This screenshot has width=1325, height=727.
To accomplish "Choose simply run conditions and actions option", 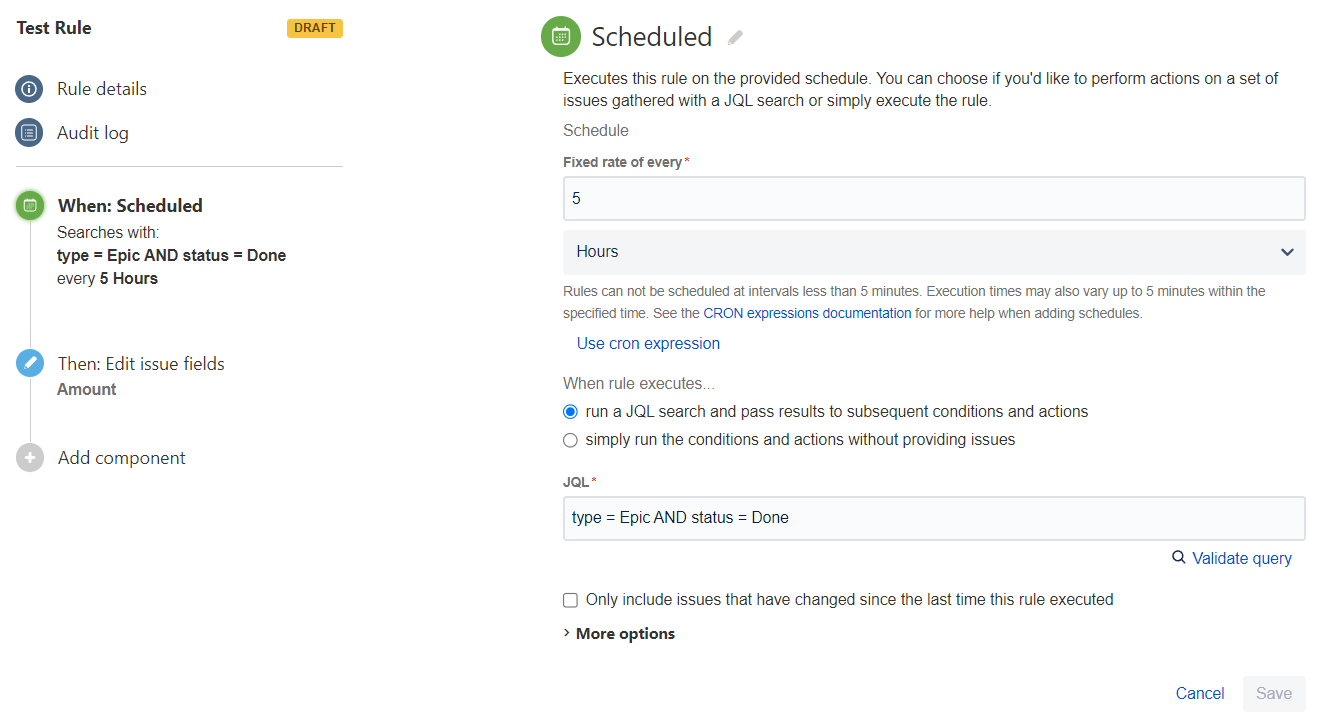I will (x=569, y=440).
